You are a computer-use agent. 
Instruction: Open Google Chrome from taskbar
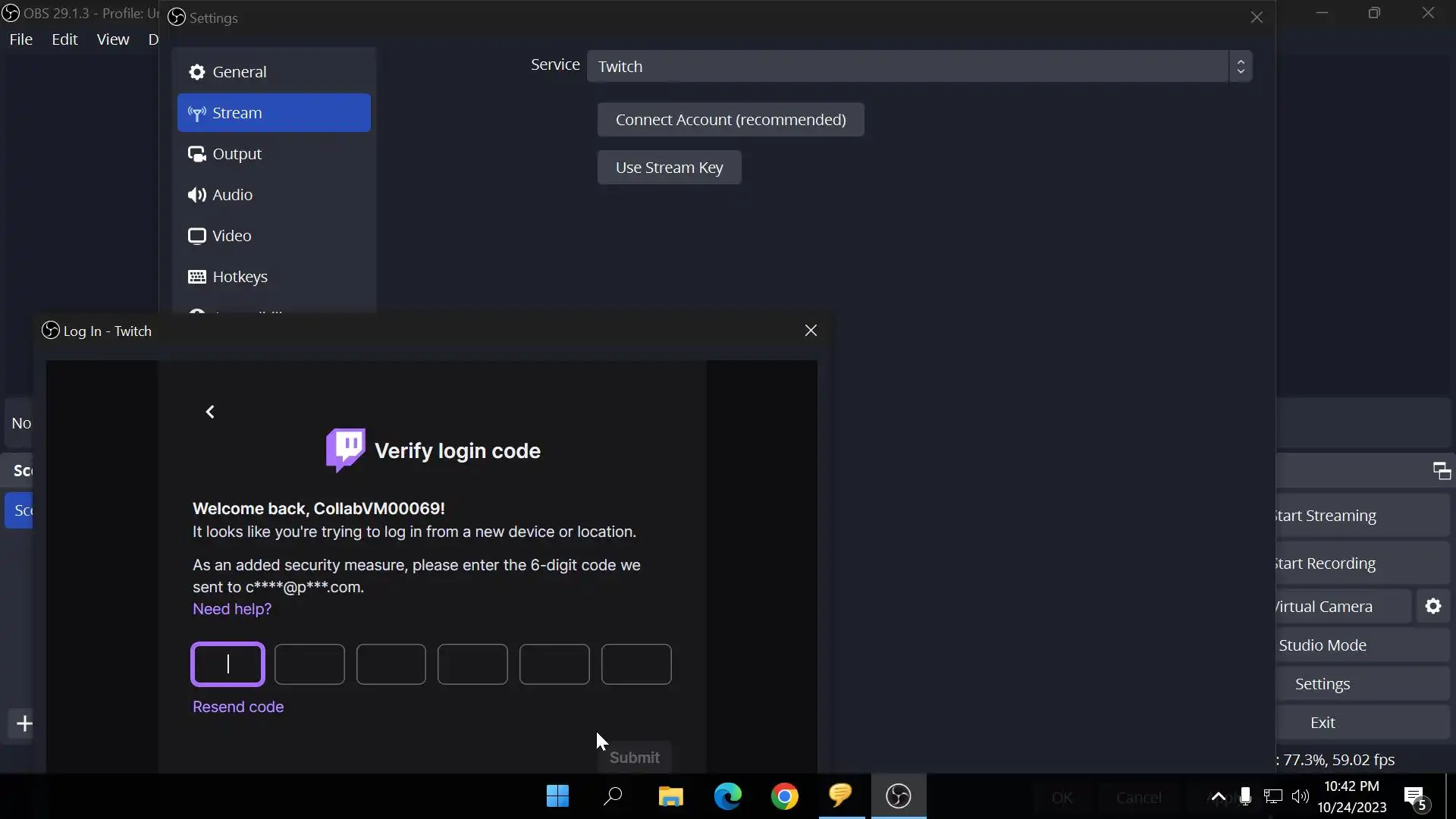[x=784, y=796]
